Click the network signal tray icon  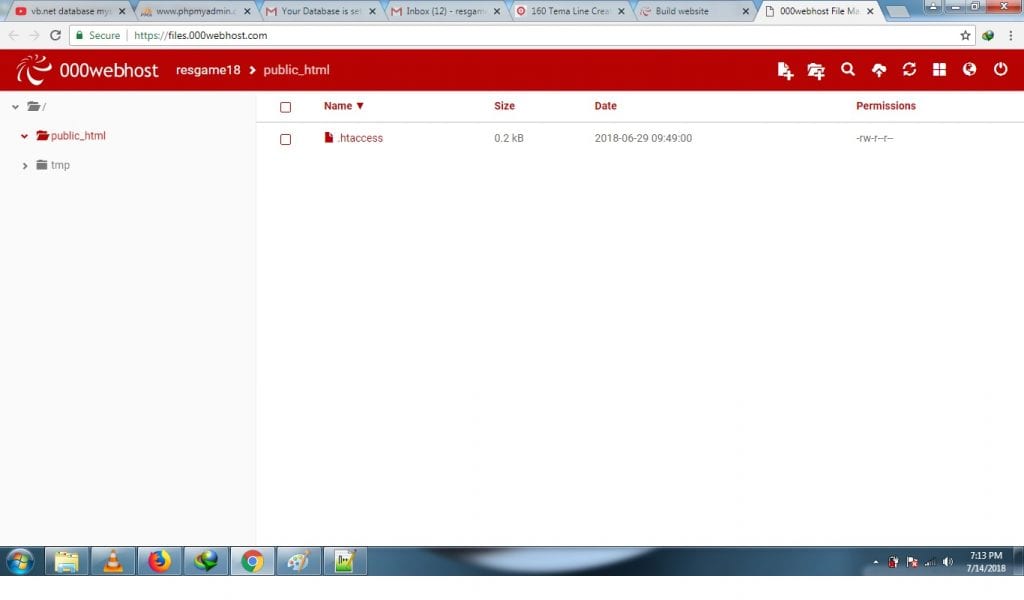[x=930, y=561]
